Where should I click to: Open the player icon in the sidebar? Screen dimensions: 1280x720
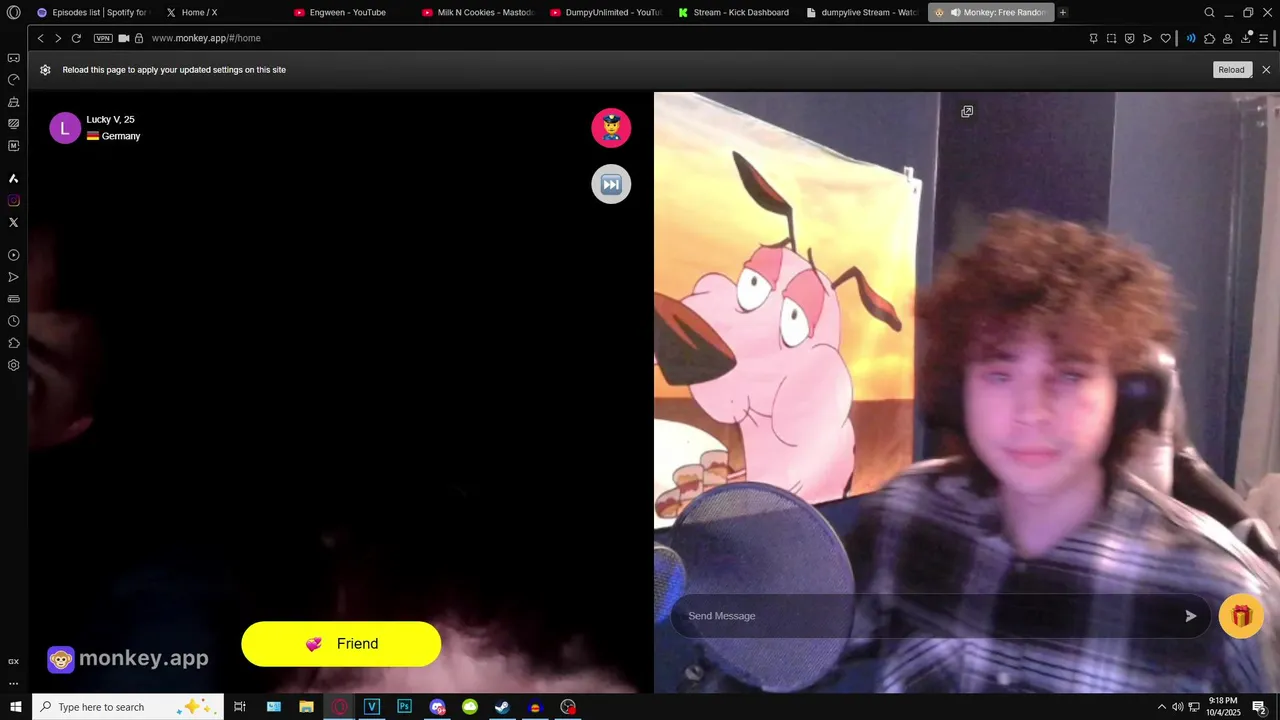tap(13, 255)
